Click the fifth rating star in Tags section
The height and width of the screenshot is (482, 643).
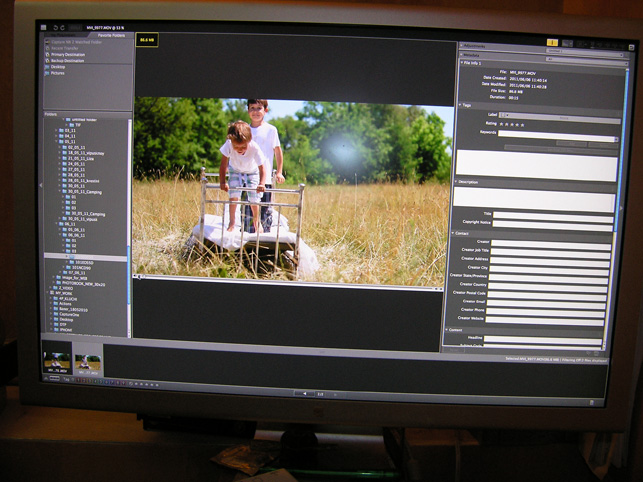click(x=522, y=125)
